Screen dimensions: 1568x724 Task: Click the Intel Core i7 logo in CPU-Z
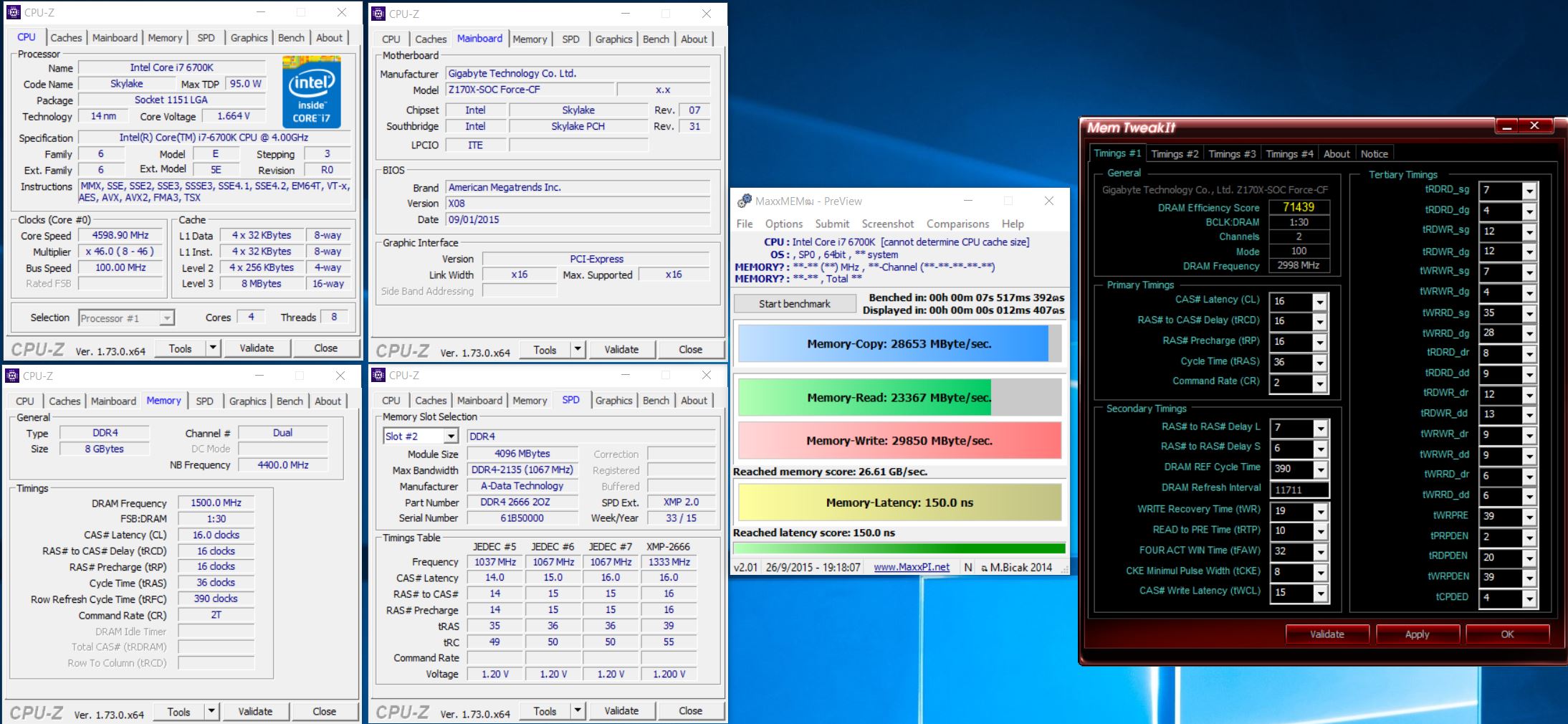point(312,93)
